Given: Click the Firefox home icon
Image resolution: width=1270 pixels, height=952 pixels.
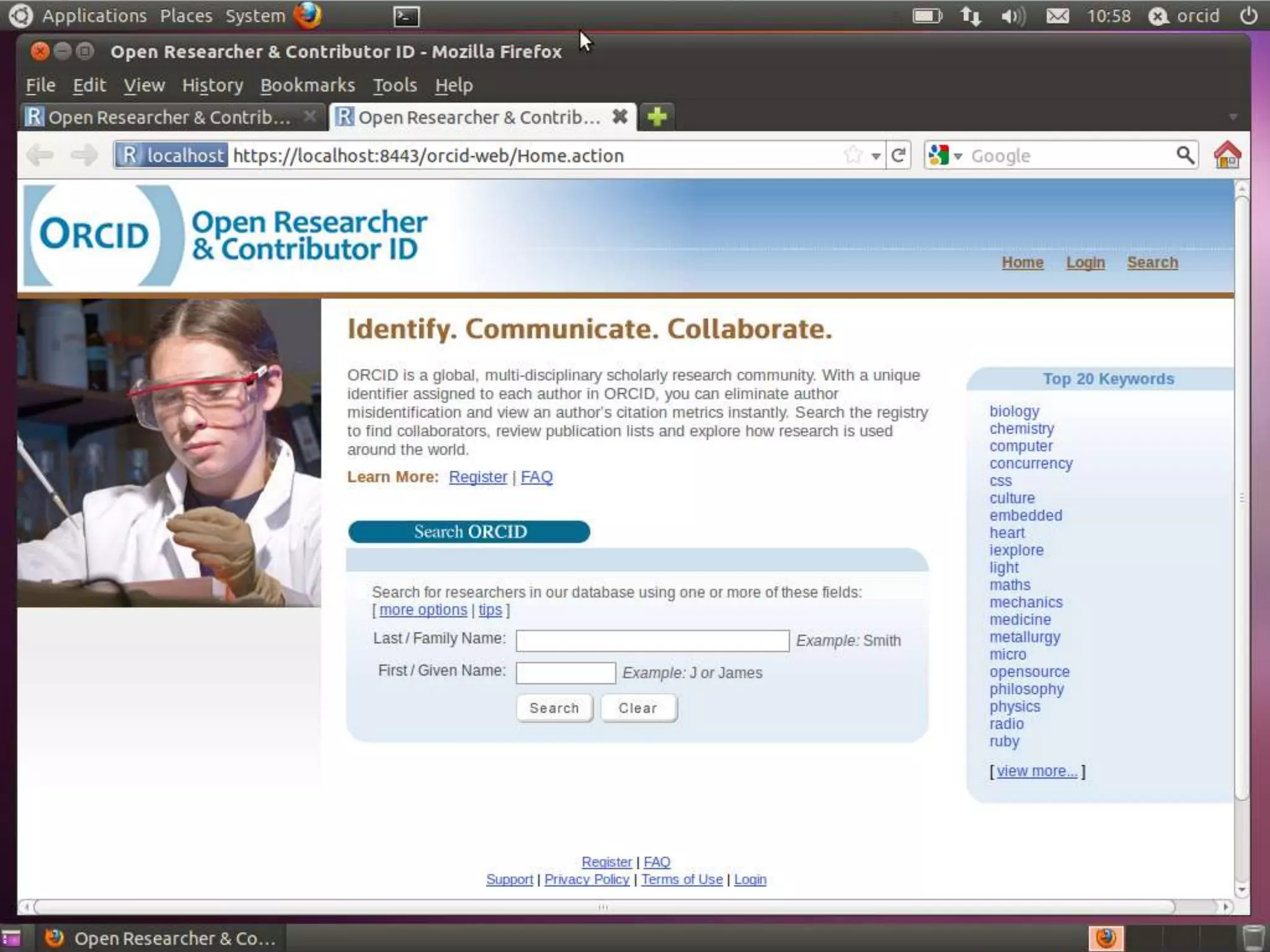Looking at the screenshot, I should click(x=1227, y=155).
